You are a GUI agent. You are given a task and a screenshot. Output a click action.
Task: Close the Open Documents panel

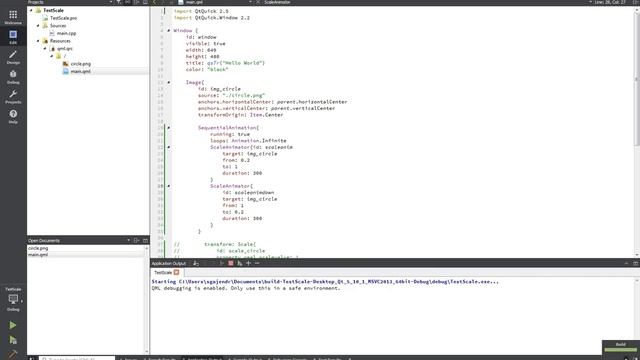145,240
